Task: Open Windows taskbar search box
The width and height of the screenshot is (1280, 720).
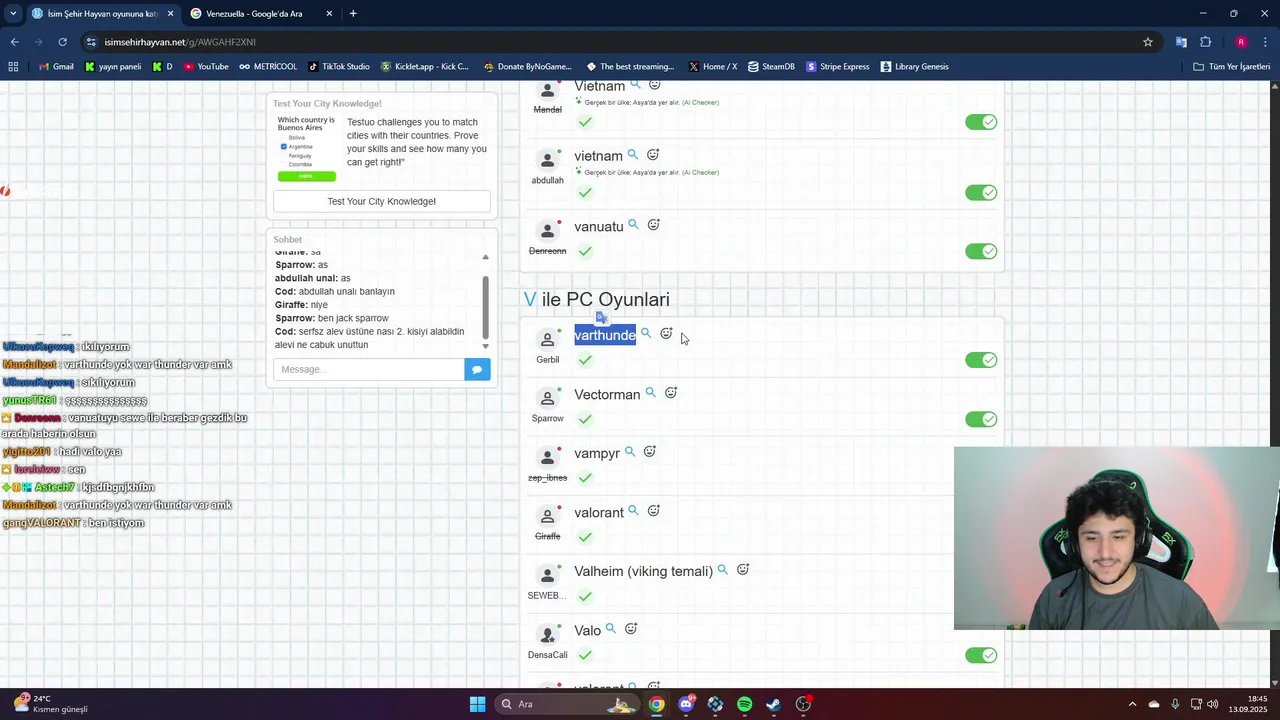Action: (x=568, y=704)
